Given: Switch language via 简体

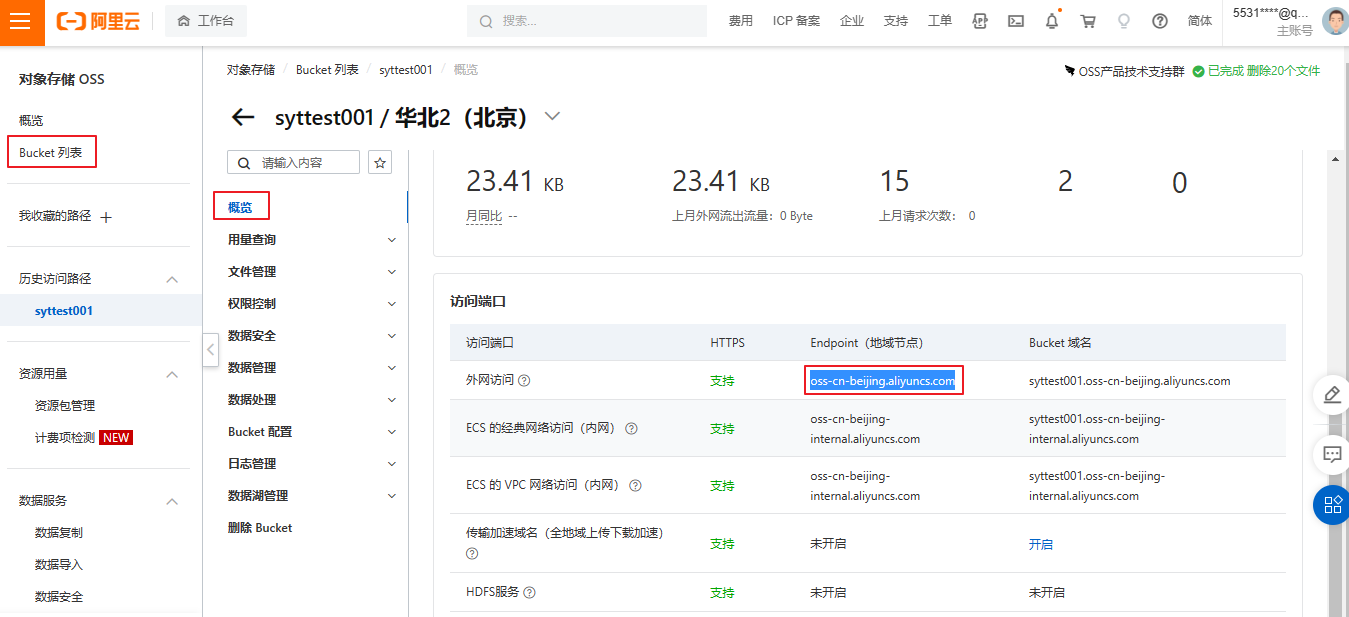Looking at the screenshot, I should pyautogui.click(x=1200, y=21).
